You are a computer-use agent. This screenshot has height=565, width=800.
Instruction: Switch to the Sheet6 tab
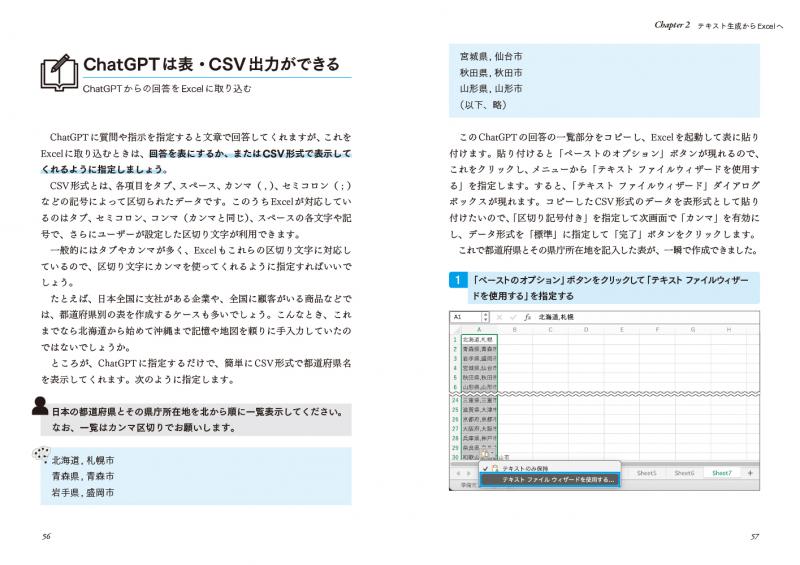point(684,473)
